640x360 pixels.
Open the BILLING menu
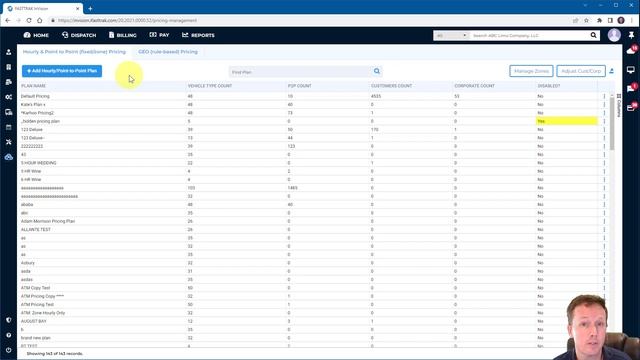pos(122,35)
